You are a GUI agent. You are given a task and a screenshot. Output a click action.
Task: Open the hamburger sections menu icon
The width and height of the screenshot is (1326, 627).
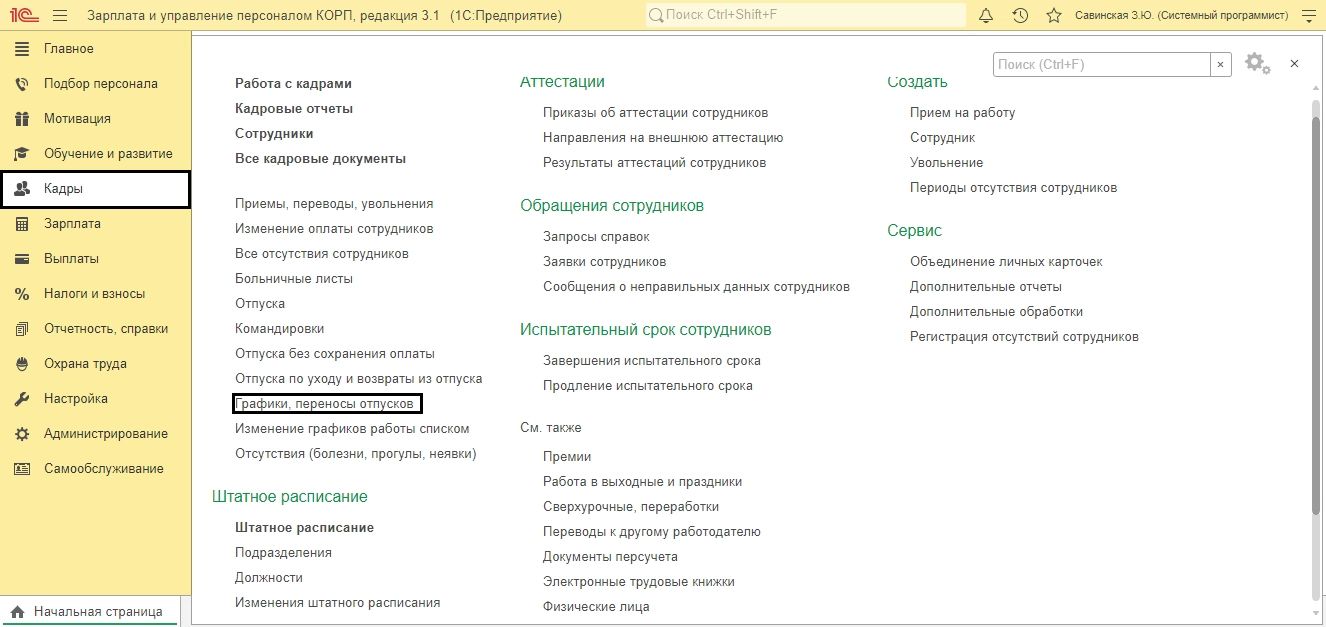(60, 16)
